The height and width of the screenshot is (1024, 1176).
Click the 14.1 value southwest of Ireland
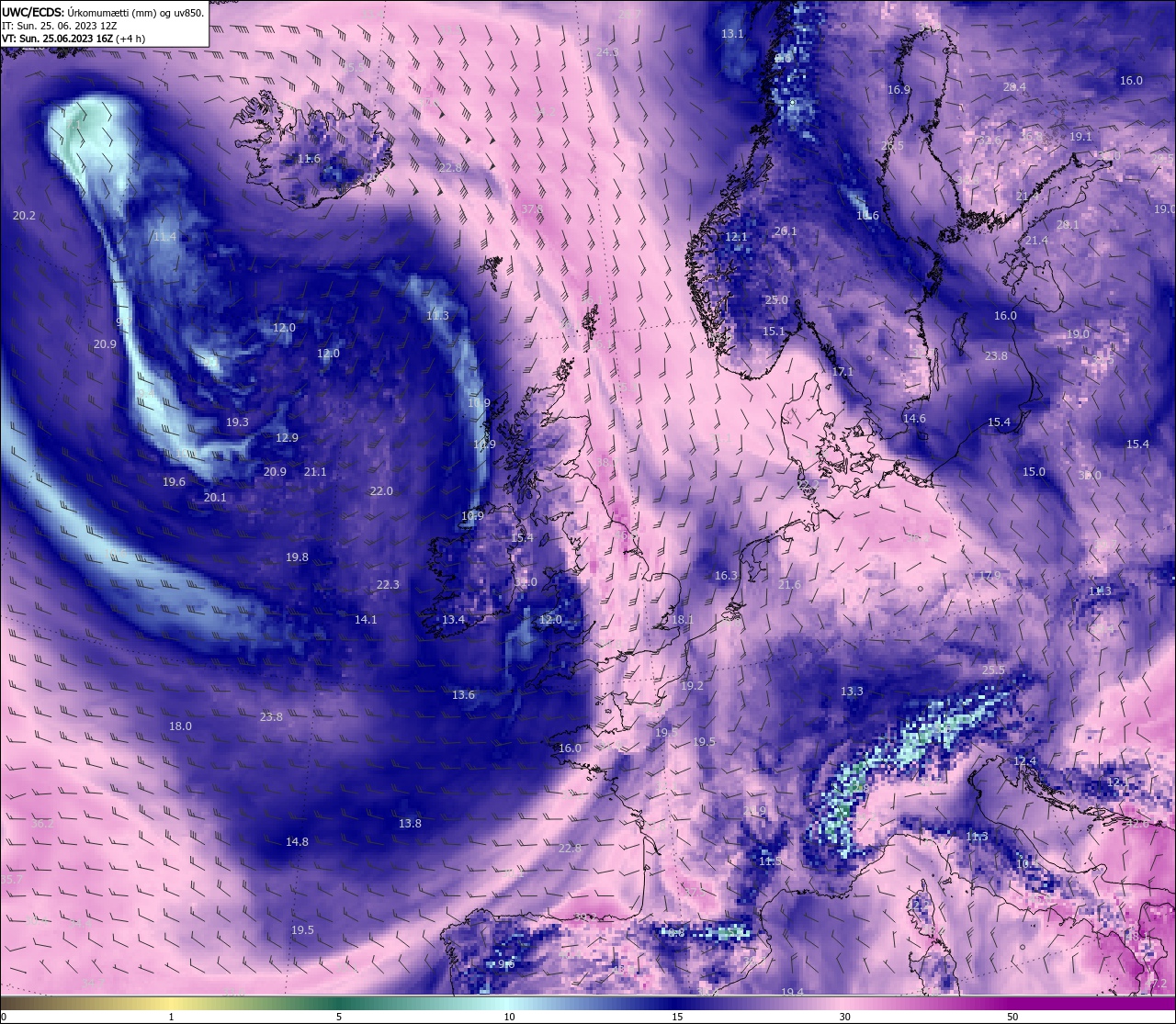(x=366, y=620)
